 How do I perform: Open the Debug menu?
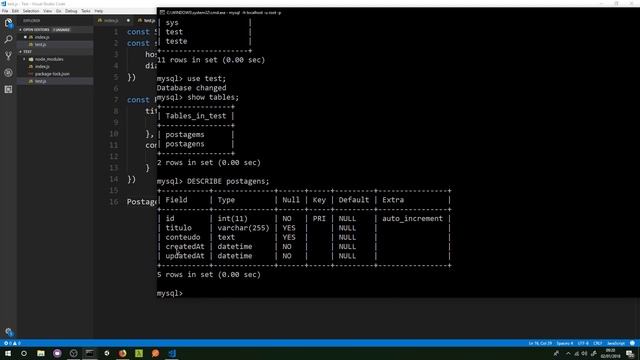coord(71,11)
